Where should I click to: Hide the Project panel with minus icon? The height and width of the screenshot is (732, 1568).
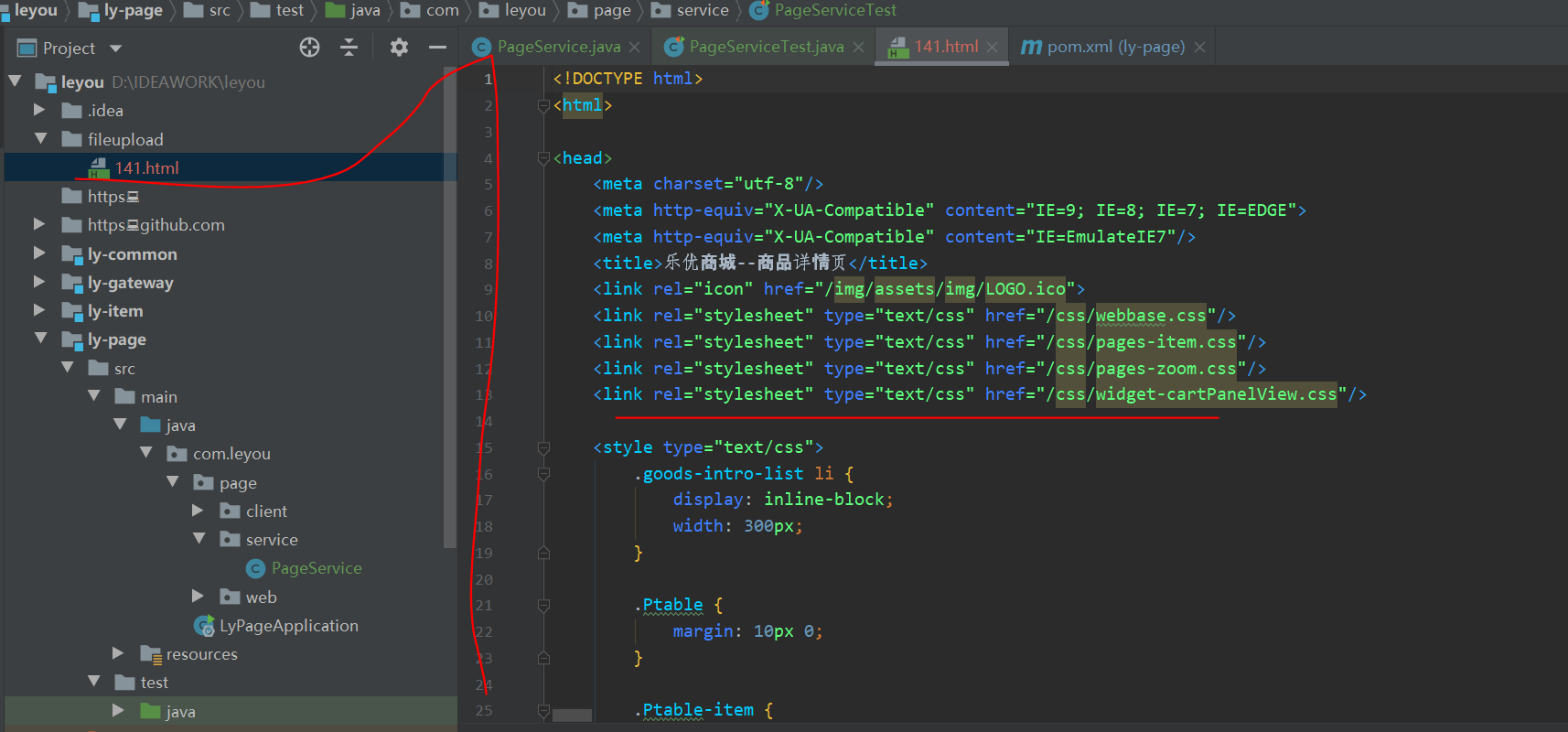(437, 48)
